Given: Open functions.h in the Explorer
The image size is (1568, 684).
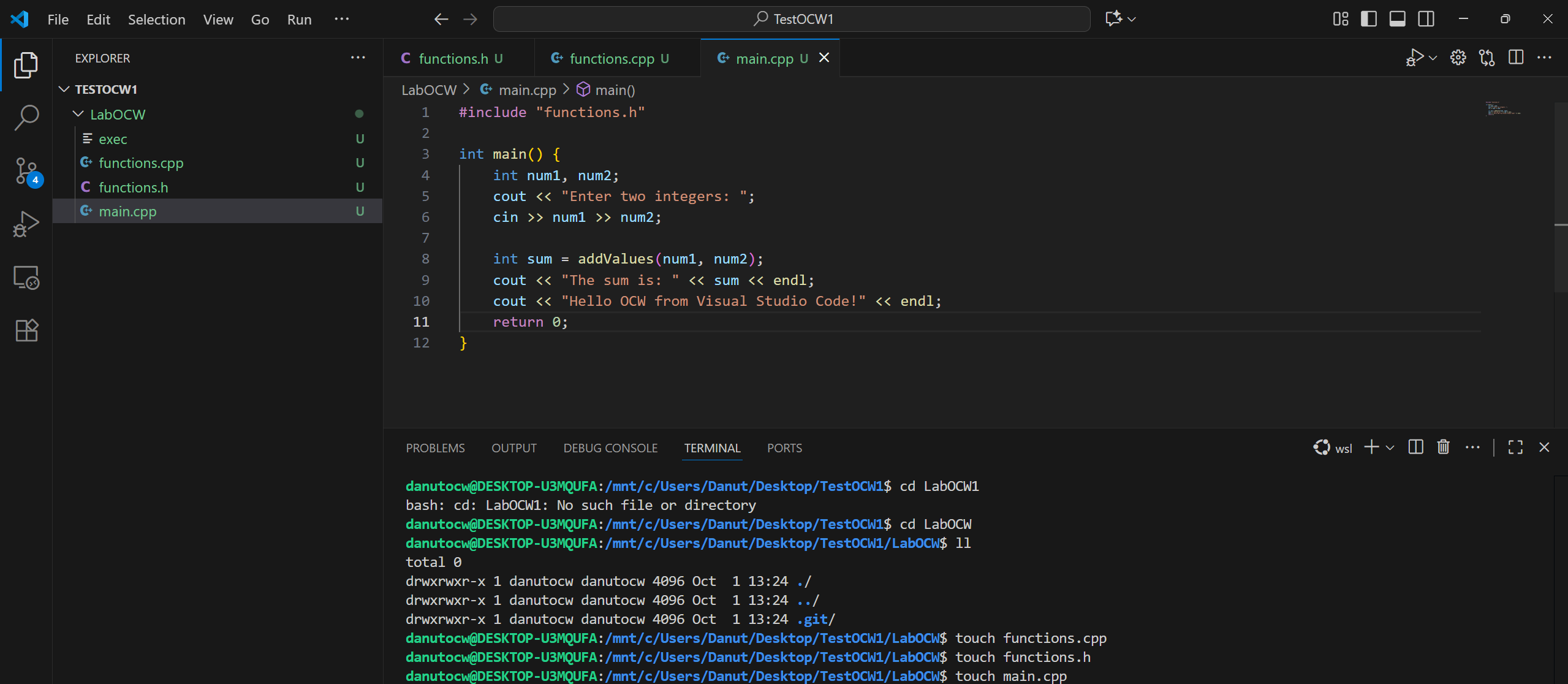Looking at the screenshot, I should [x=133, y=188].
